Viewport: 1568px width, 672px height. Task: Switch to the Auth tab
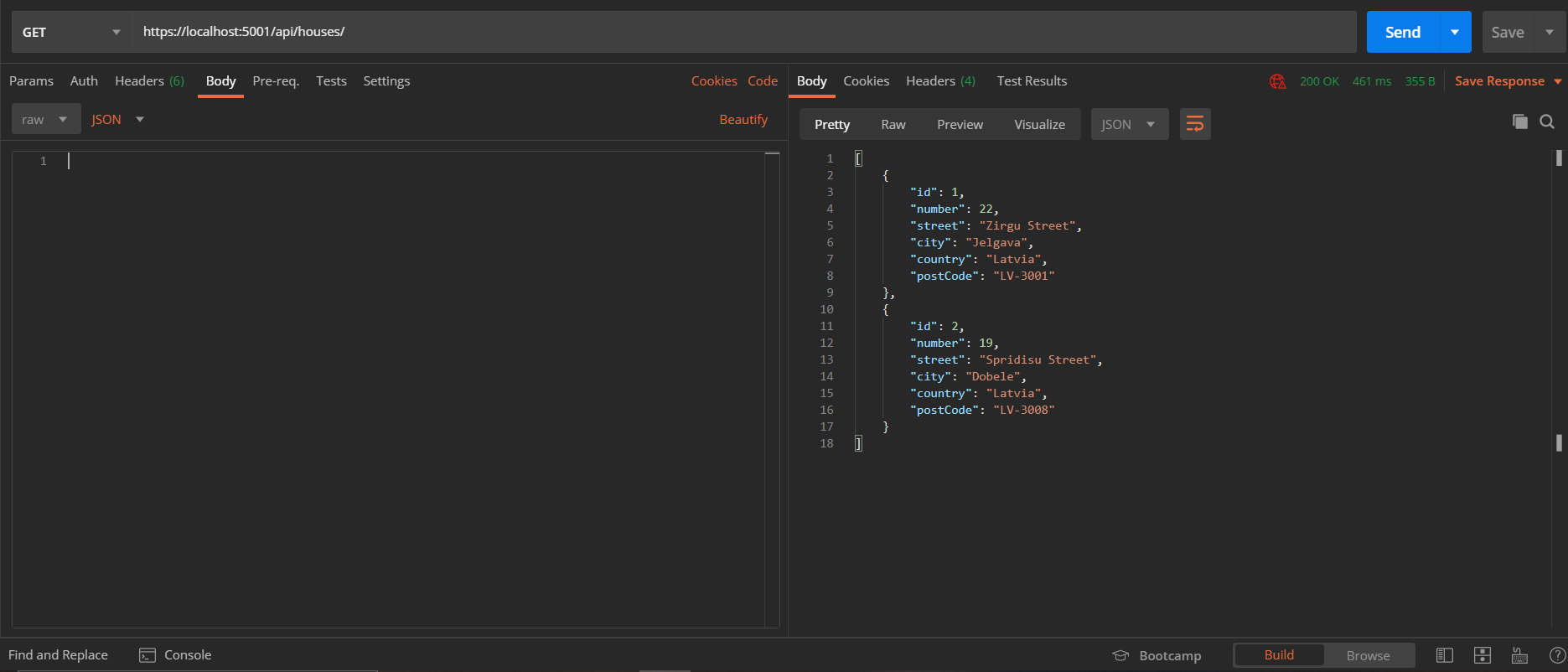click(84, 81)
